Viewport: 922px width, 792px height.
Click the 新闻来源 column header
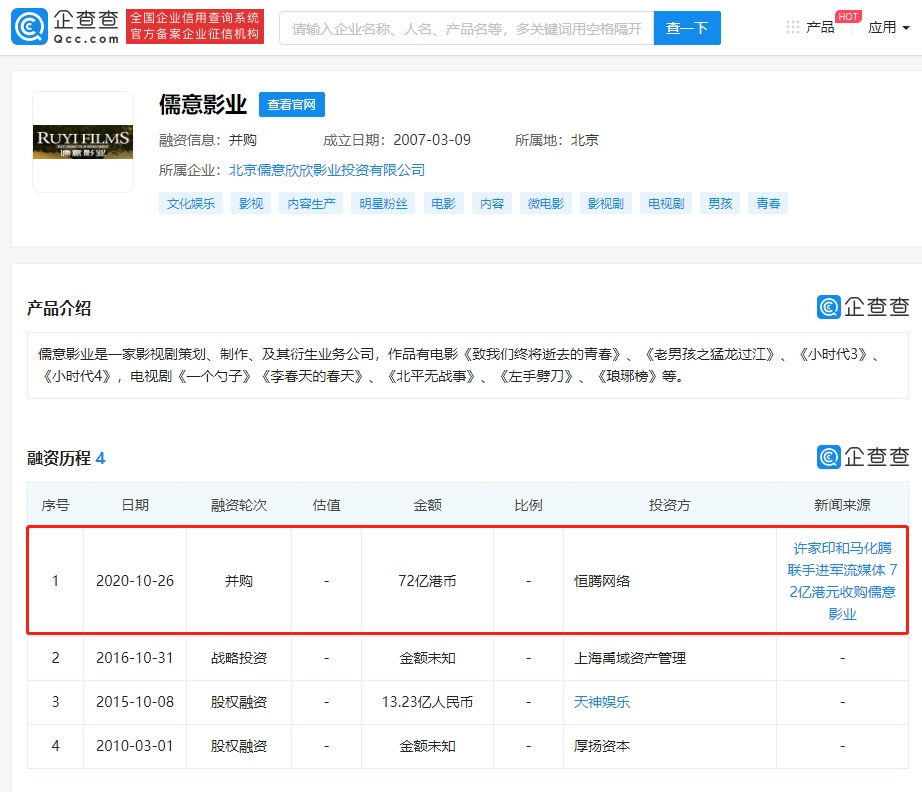coord(842,505)
